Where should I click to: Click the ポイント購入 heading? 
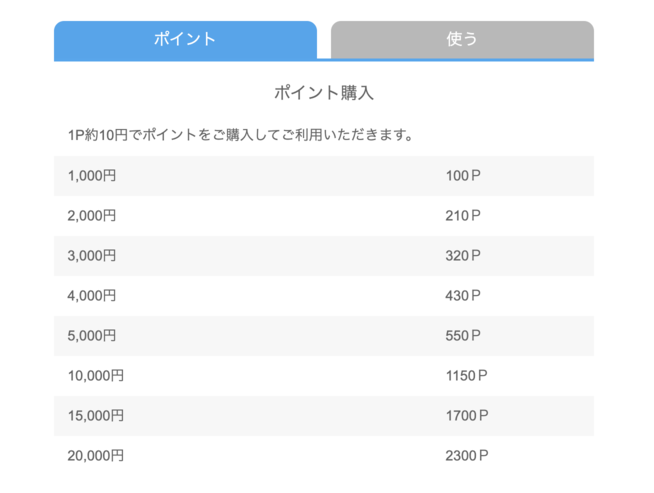[x=323, y=93]
